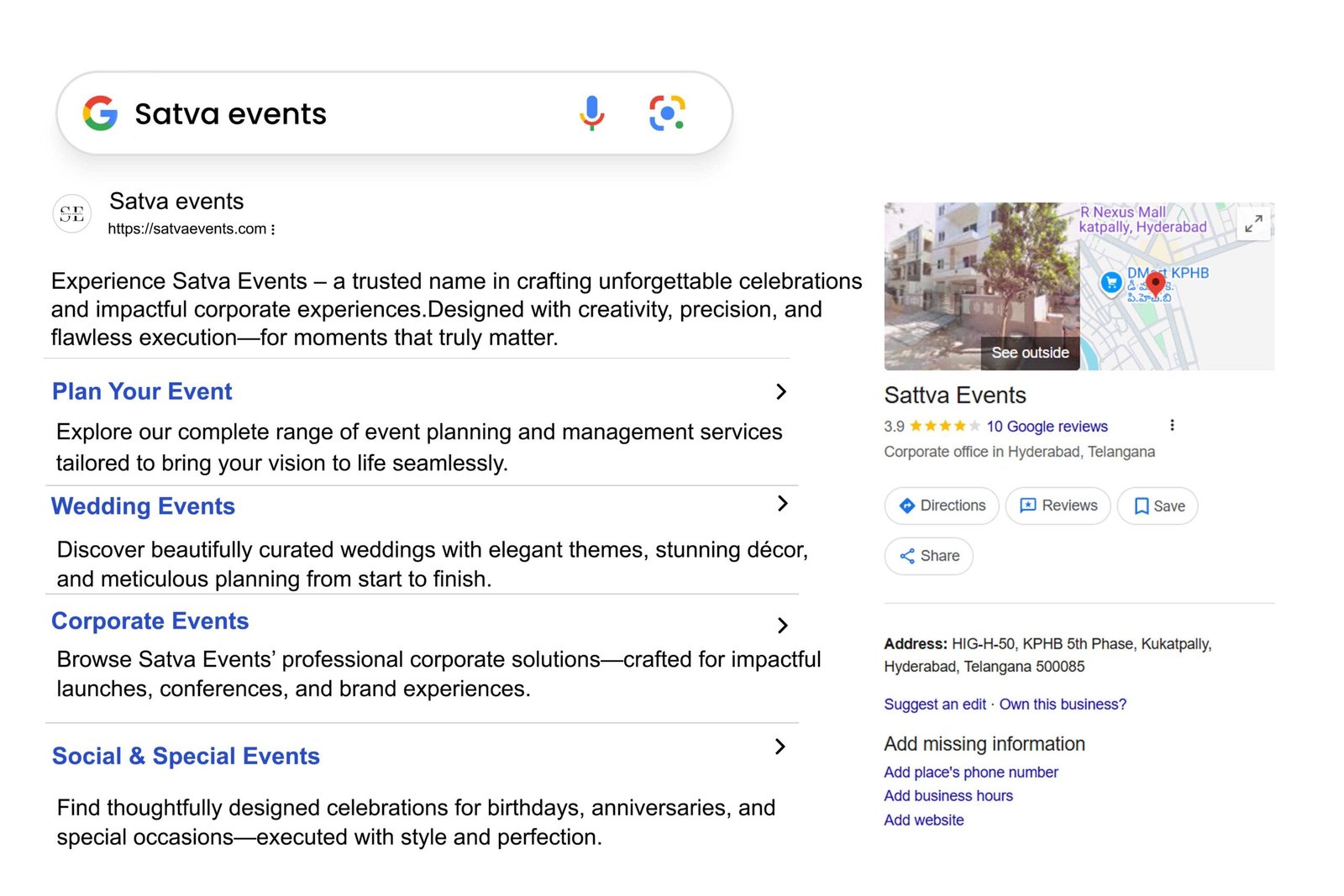Image resolution: width=1344 pixels, height=896 pixels.
Task: Open the 10 Google reviews link
Action: pos(1047,427)
